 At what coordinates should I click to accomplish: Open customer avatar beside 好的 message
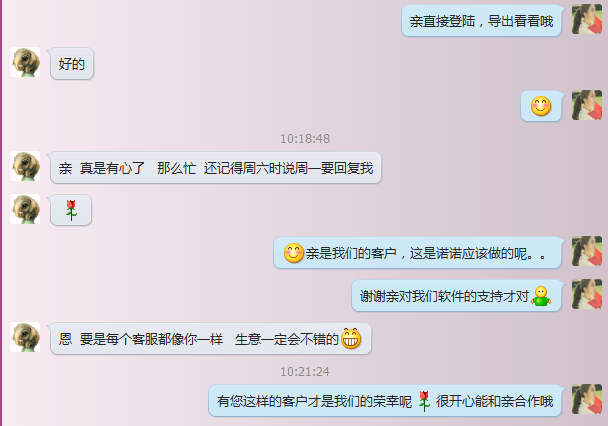pyautogui.click(x=25, y=62)
